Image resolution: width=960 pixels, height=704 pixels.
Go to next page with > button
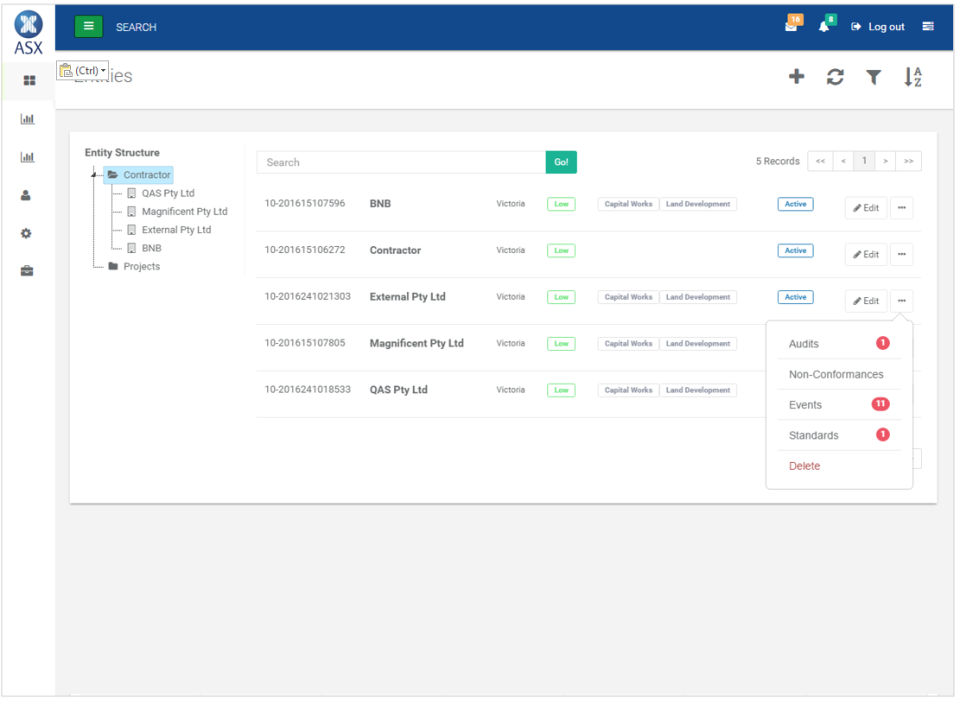[885, 161]
